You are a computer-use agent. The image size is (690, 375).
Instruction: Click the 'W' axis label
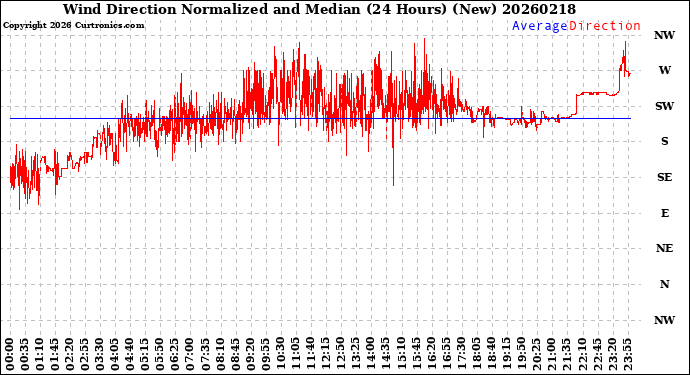tap(664, 70)
